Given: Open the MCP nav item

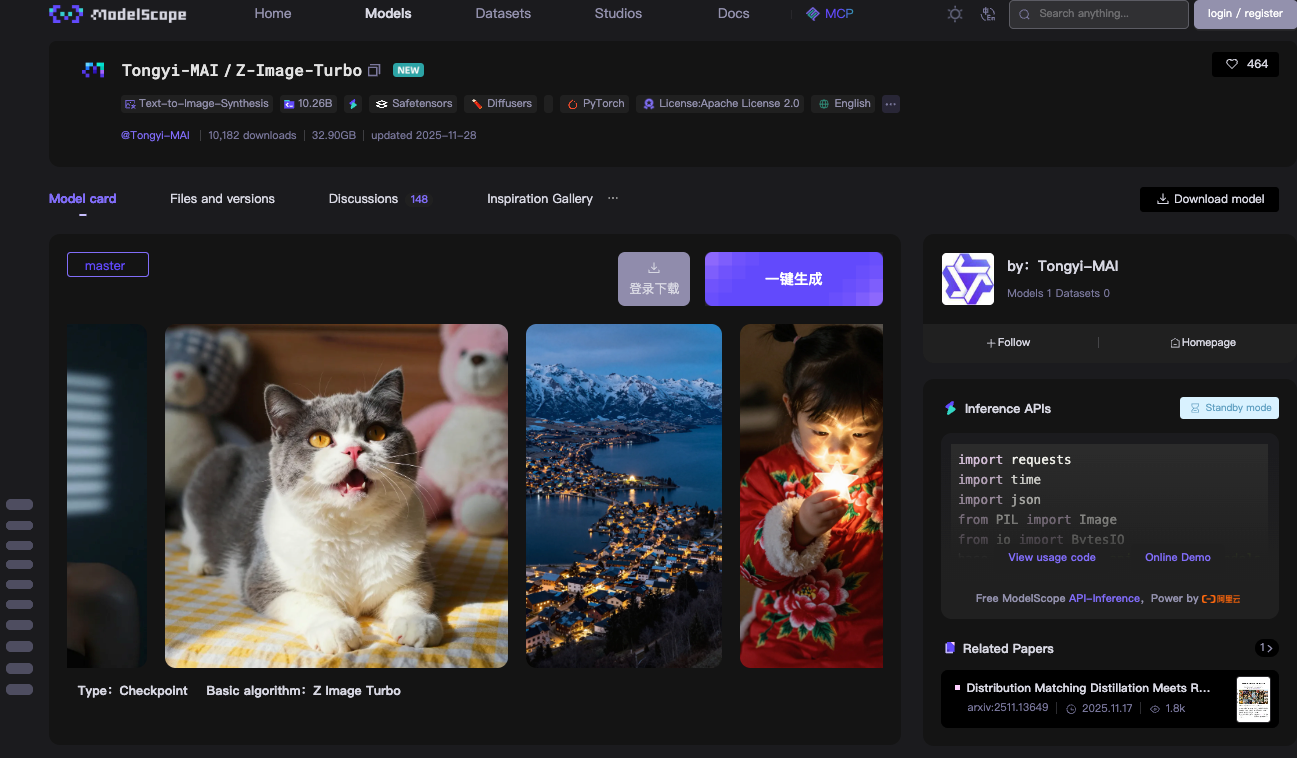Looking at the screenshot, I should [830, 14].
